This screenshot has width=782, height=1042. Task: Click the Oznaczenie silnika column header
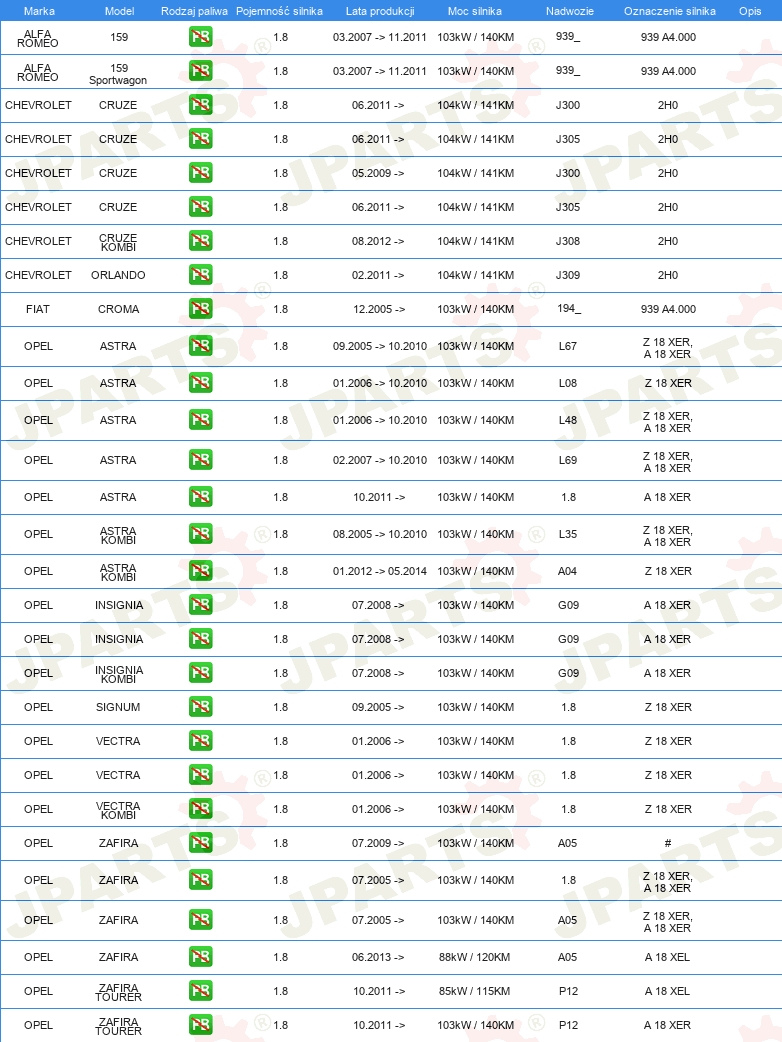pyautogui.click(x=670, y=11)
